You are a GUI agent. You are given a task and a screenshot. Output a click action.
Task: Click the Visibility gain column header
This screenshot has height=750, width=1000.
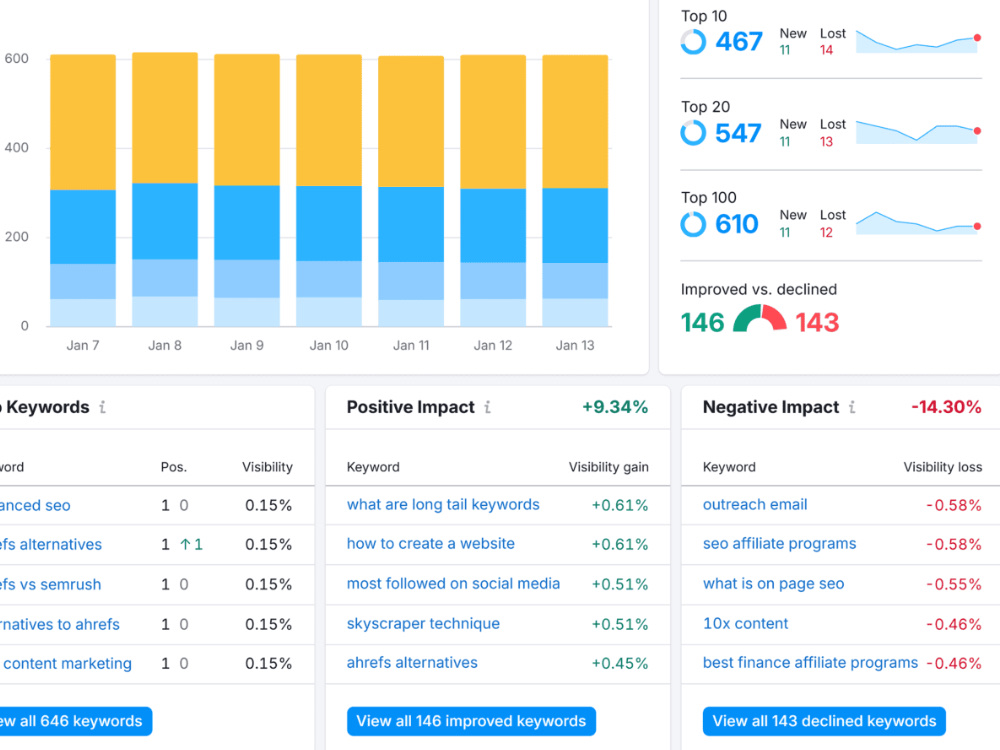tap(608, 467)
